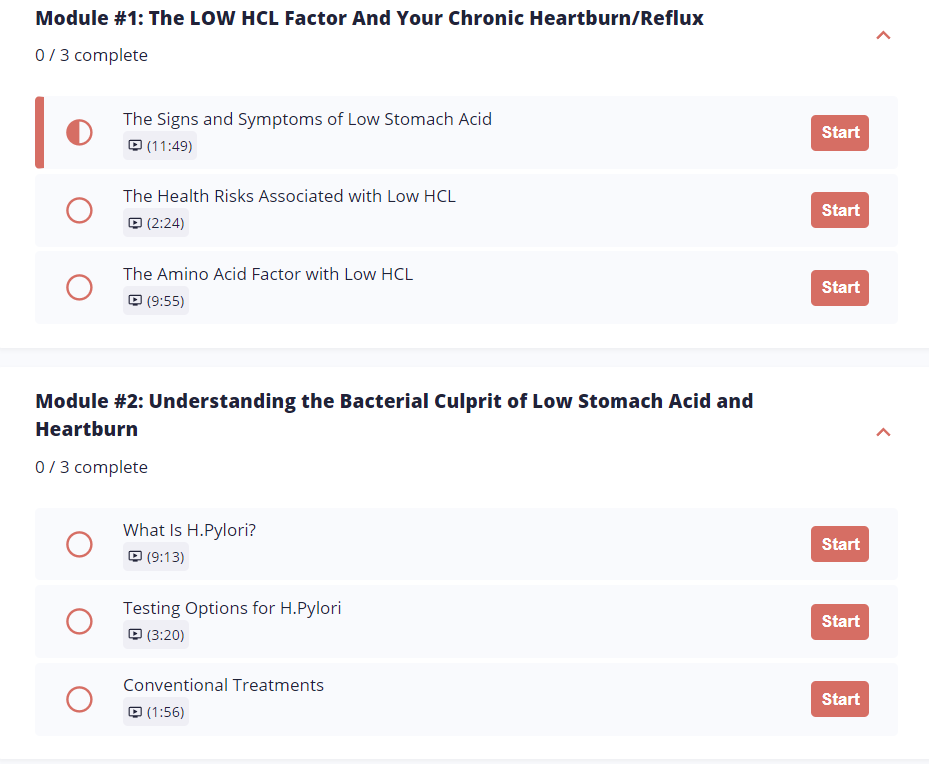Screen dimensions: 929x764
Task: Click the video icon beside 1:56 duration
Action: pyautogui.click(x=135, y=712)
